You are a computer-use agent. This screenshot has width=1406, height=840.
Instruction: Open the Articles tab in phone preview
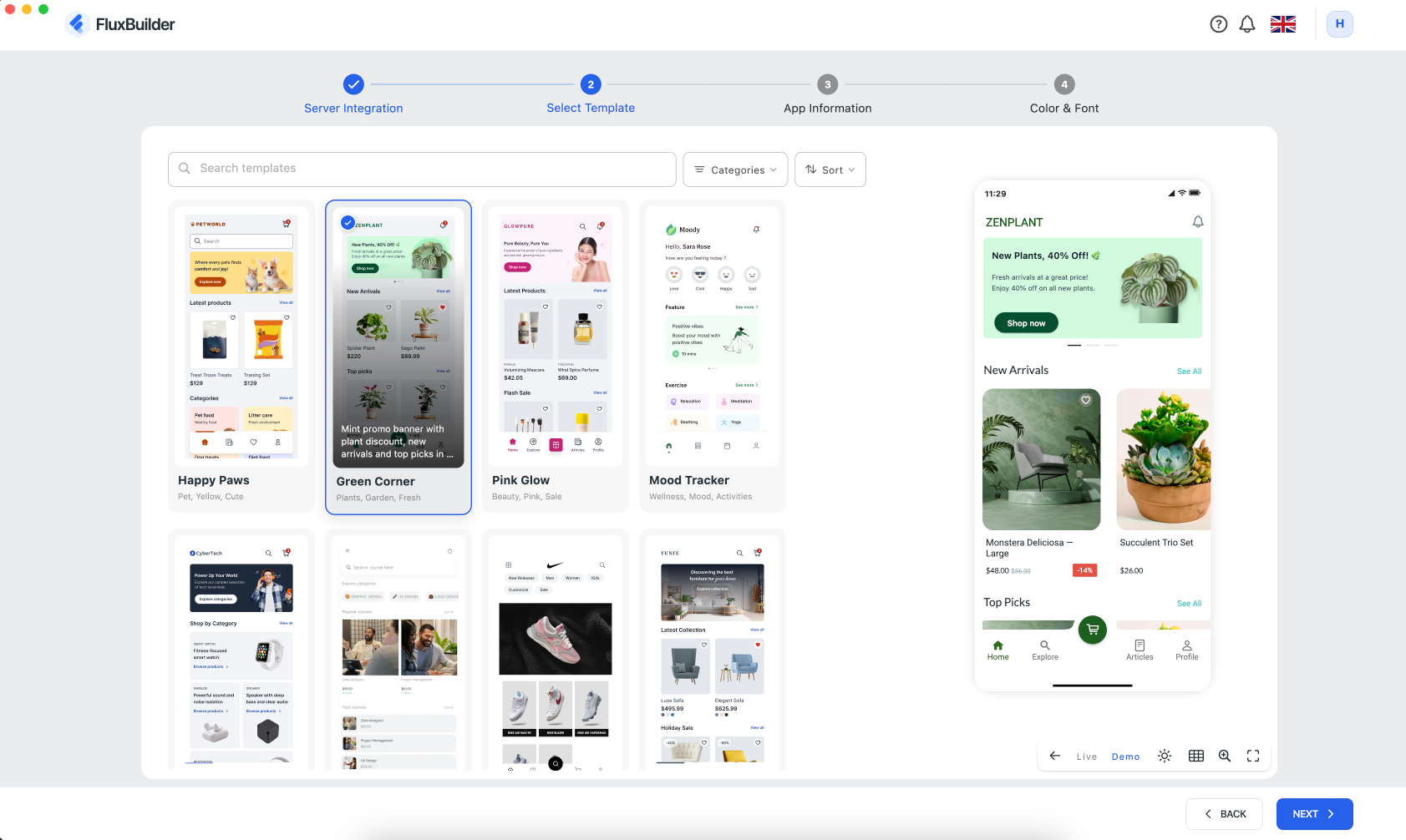click(1140, 650)
